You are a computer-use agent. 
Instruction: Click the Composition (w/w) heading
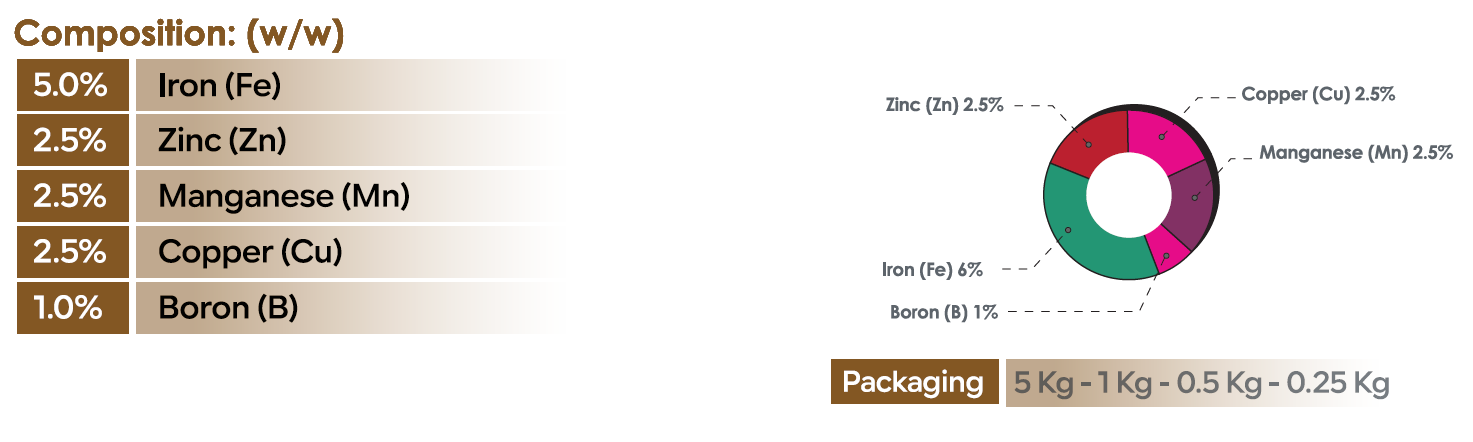click(x=180, y=34)
